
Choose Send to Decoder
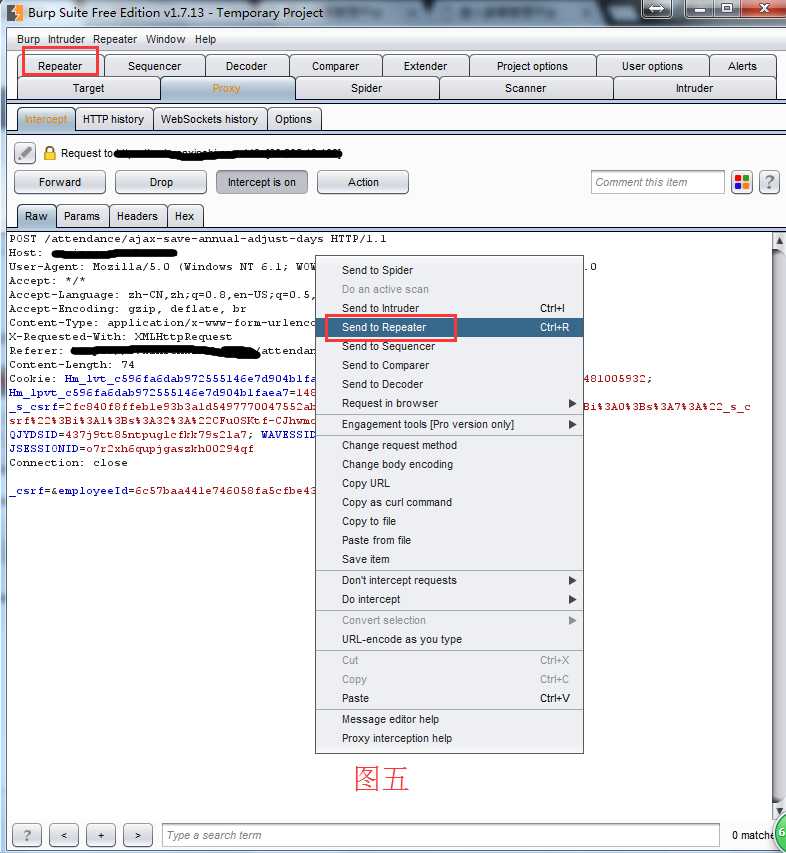pyautogui.click(x=449, y=385)
